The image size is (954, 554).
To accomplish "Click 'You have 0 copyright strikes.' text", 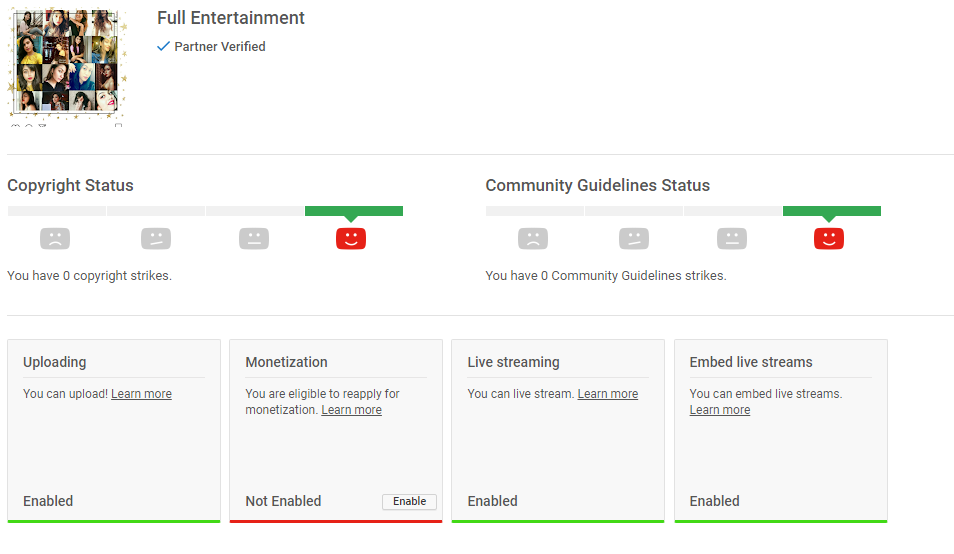I will (89, 275).
